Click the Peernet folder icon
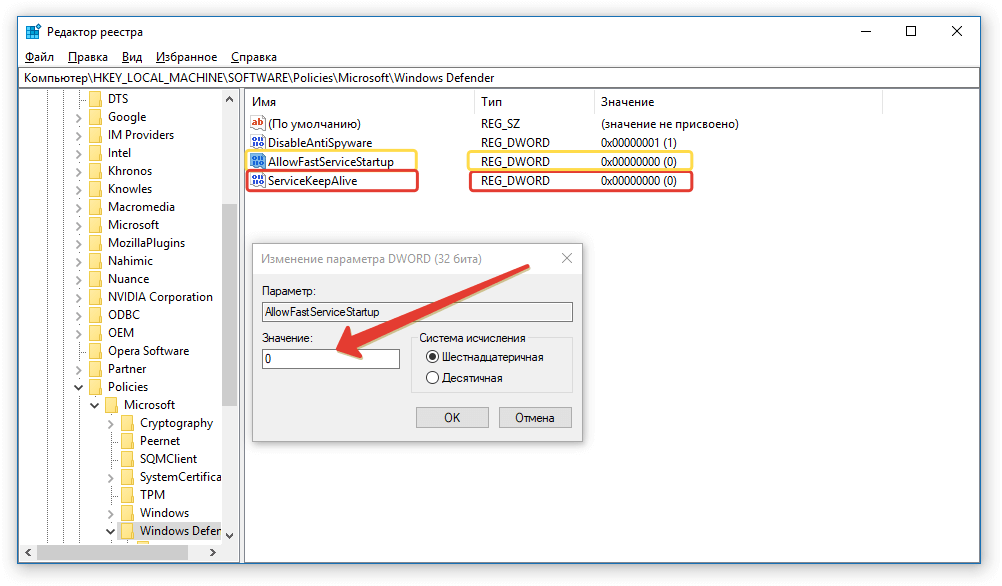The image size is (1002, 586). click(127, 440)
